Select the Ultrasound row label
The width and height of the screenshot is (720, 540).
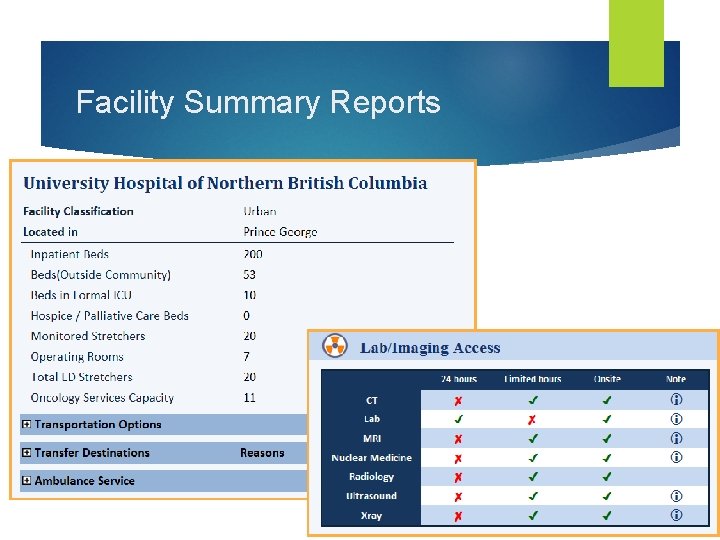click(371, 496)
